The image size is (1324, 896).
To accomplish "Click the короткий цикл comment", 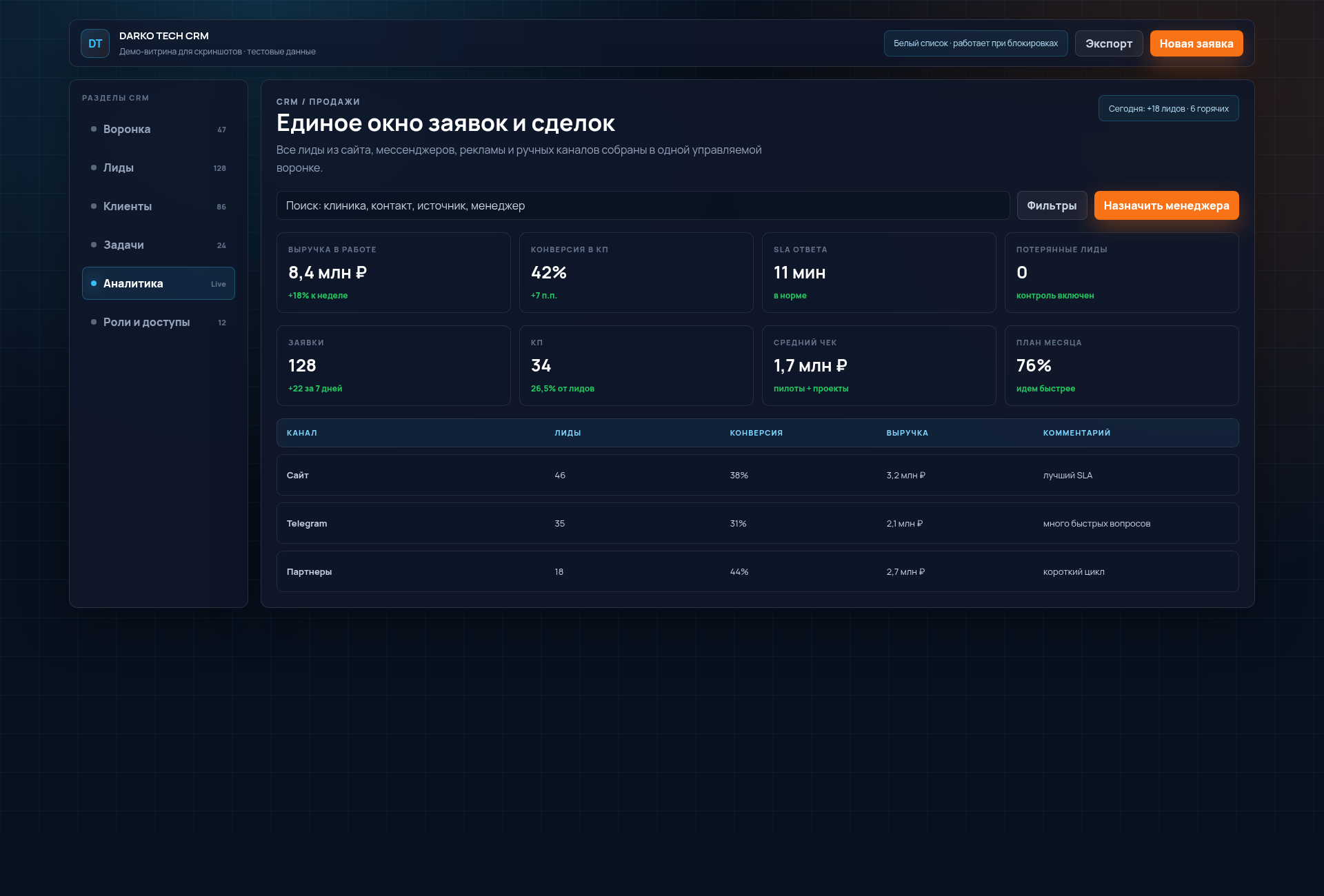I will point(1074,571).
